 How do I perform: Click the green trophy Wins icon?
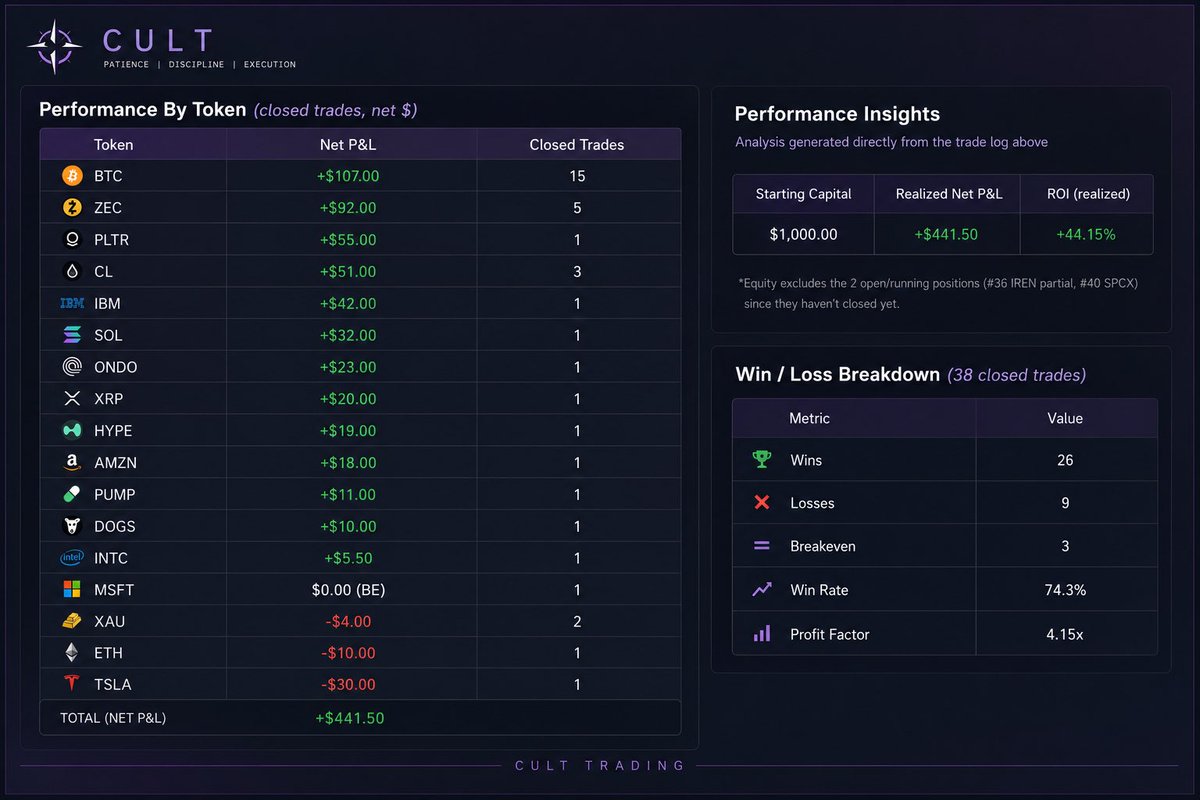[762, 460]
